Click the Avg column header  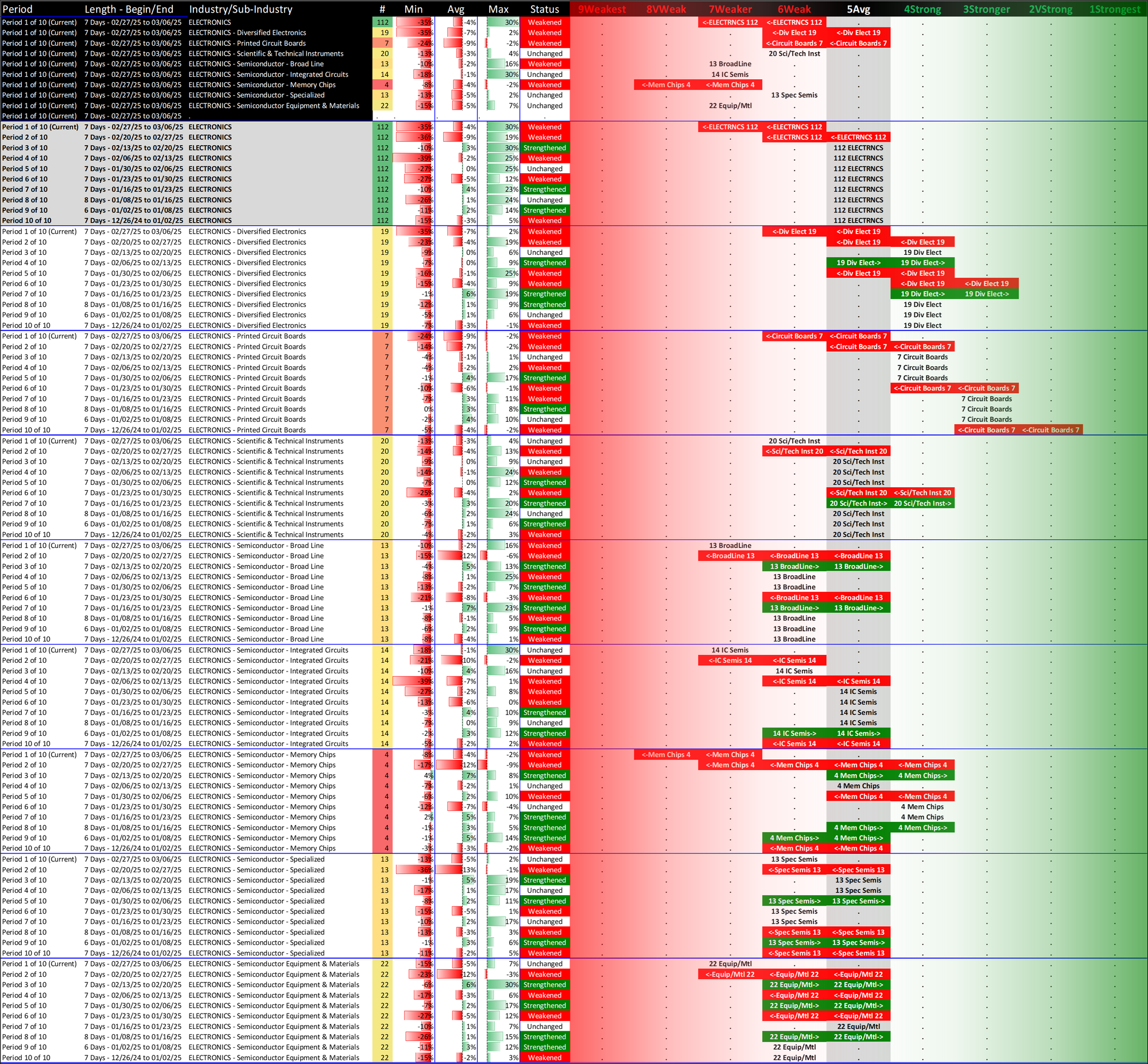tap(456, 9)
